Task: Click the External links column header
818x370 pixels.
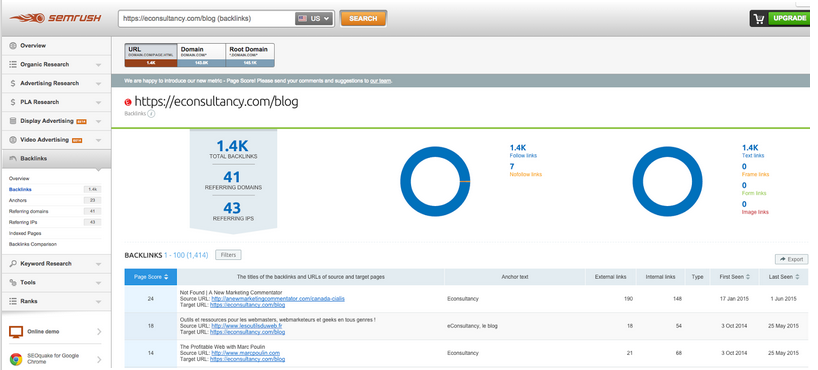Action: [610, 277]
